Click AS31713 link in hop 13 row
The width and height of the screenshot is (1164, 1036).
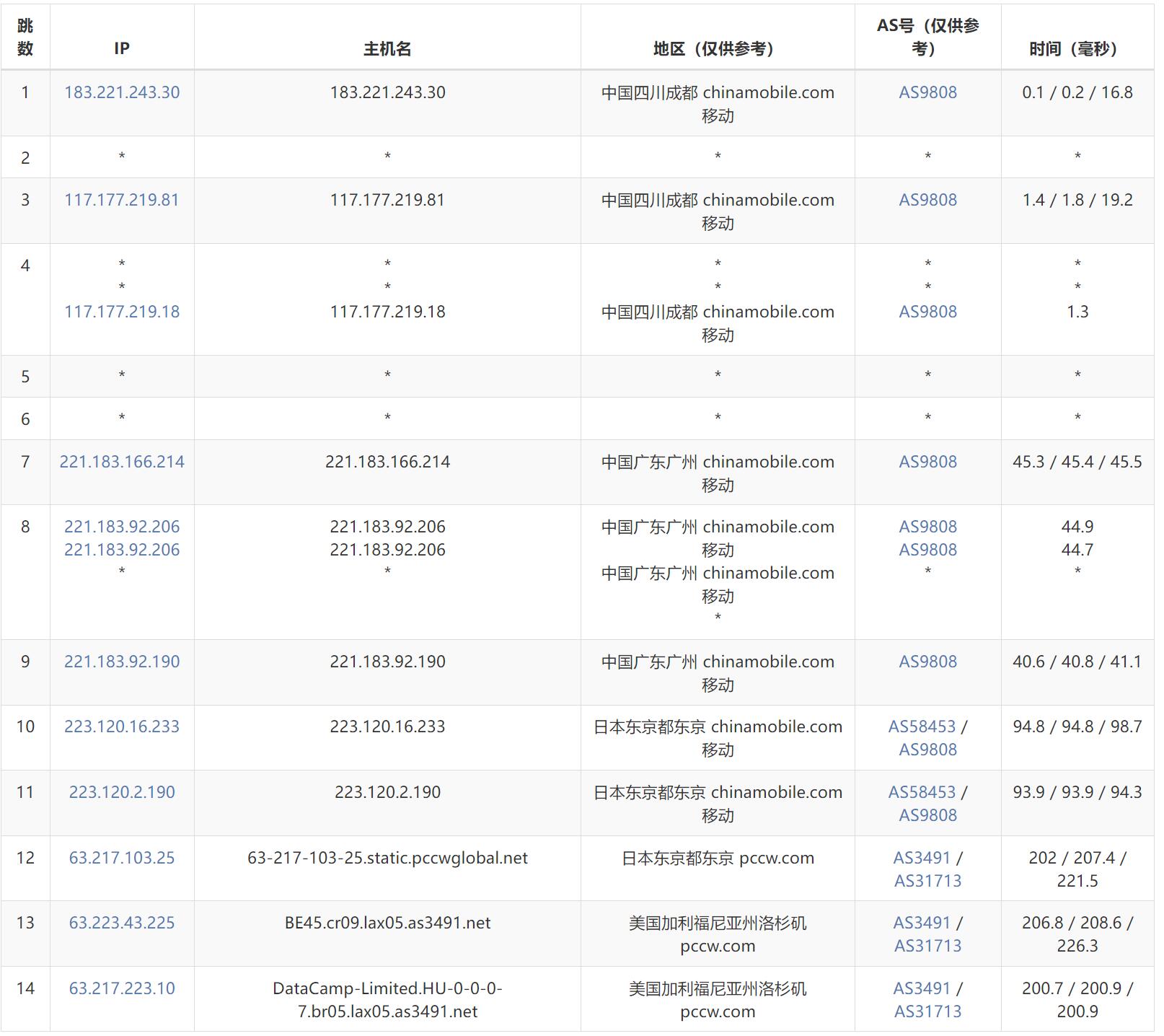point(928,946)
